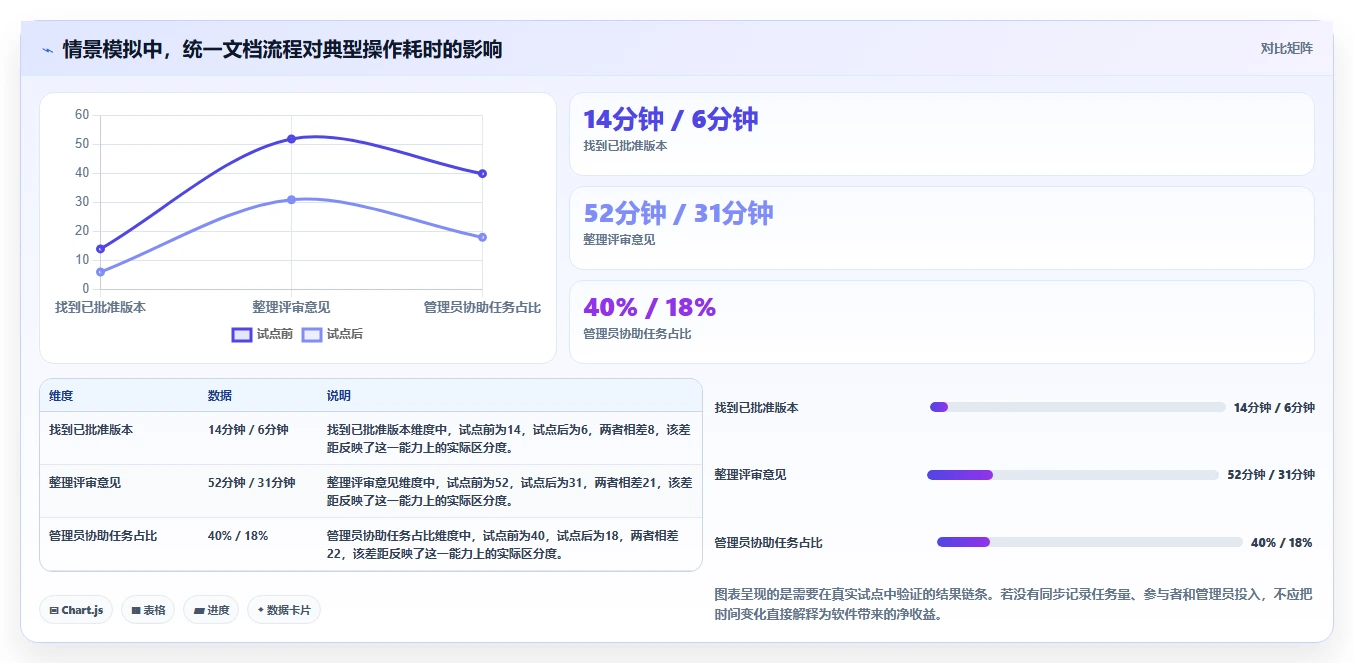This screenshot has width=1354, height=663.
Task: Click the 找到已批准版本 progress bar
Action: coord(1078,407)
